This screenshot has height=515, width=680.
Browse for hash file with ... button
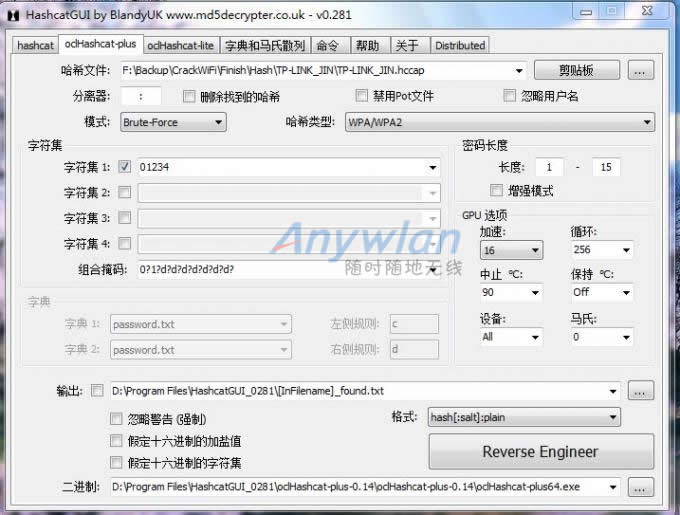[x=640, y=70]
